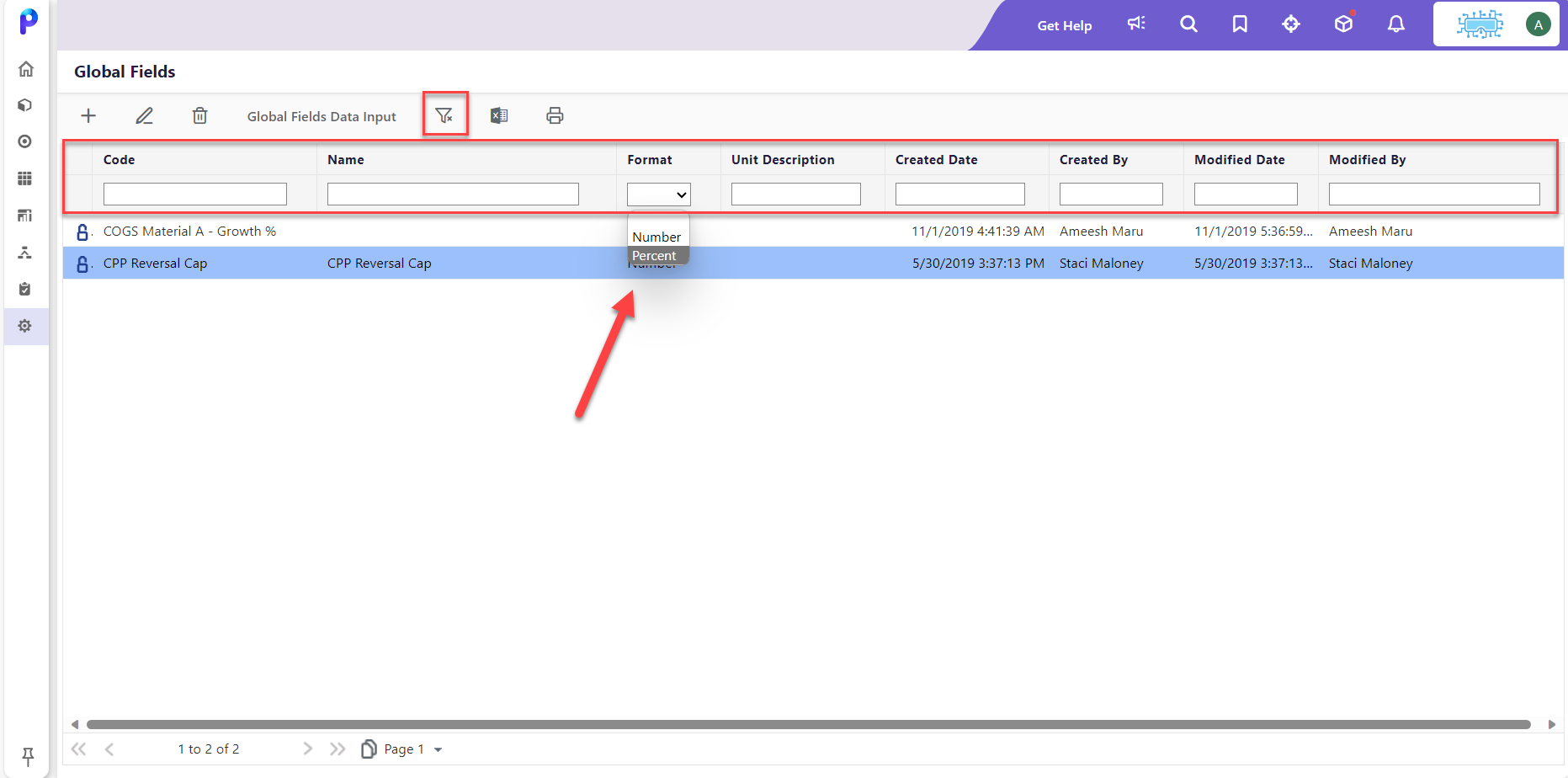Click the Modified By filter input
The height and width of the screenshot is (778, 1568).
pyautogui.click(x=1434, y=194)
